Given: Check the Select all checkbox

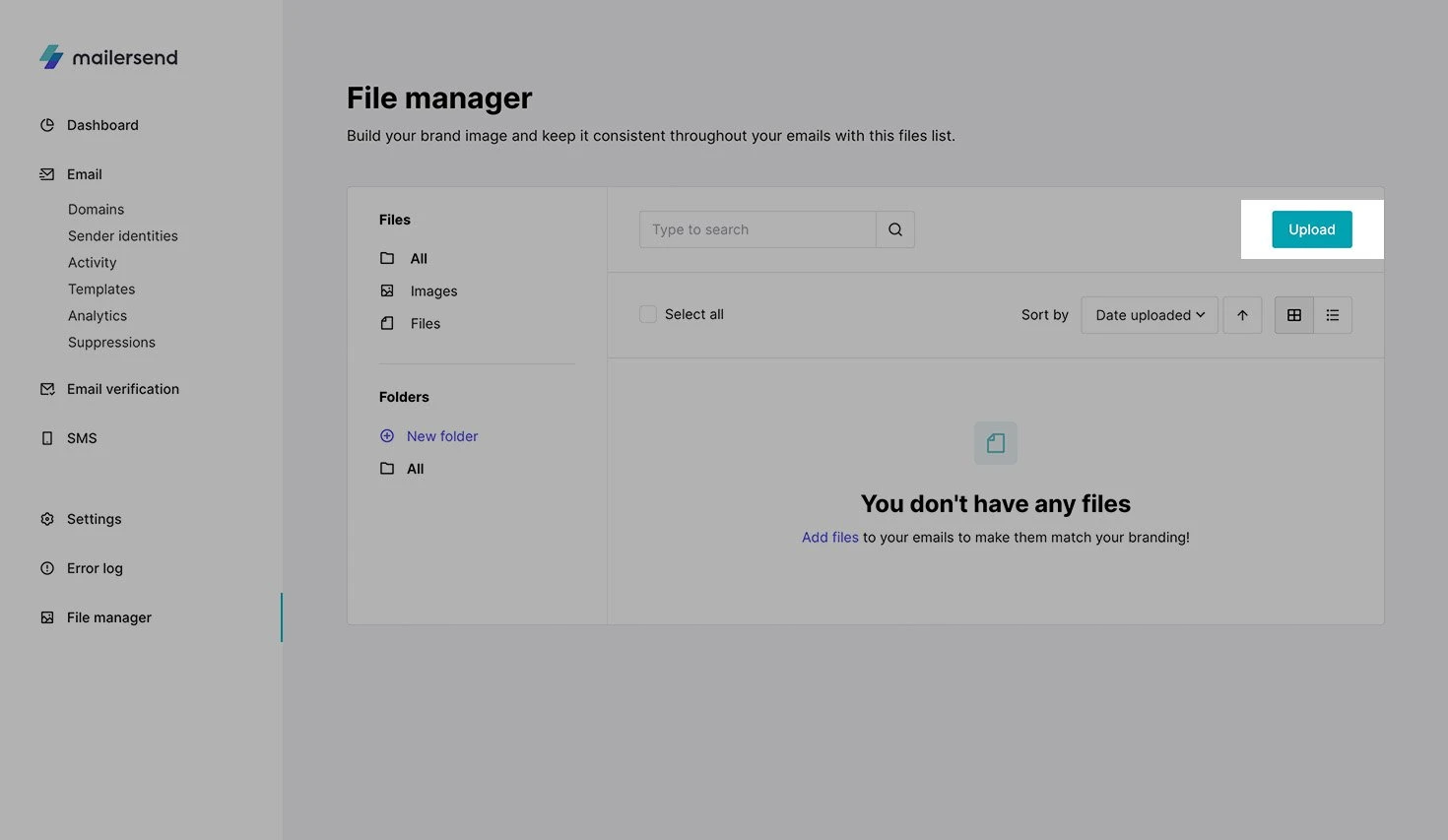Looking at the screenshot, I should 648,314.
